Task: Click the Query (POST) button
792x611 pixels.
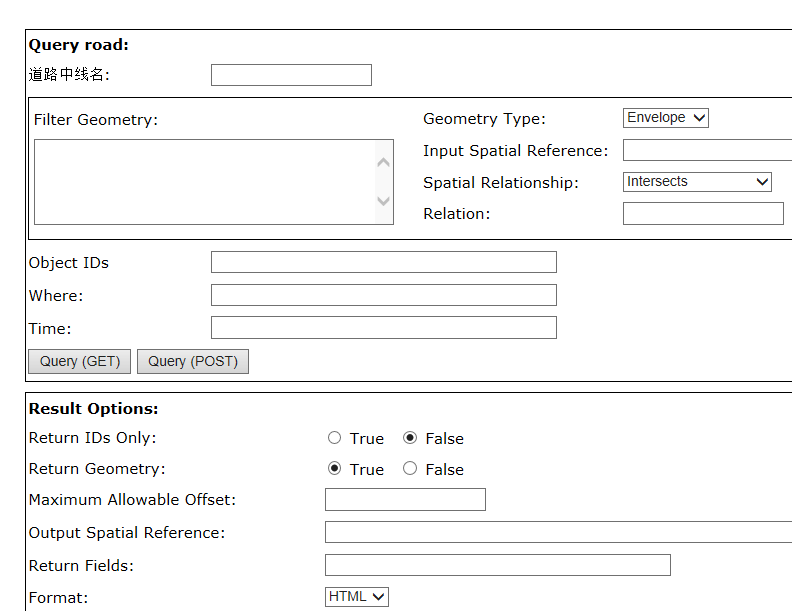Action: click(x=193, y=361)
